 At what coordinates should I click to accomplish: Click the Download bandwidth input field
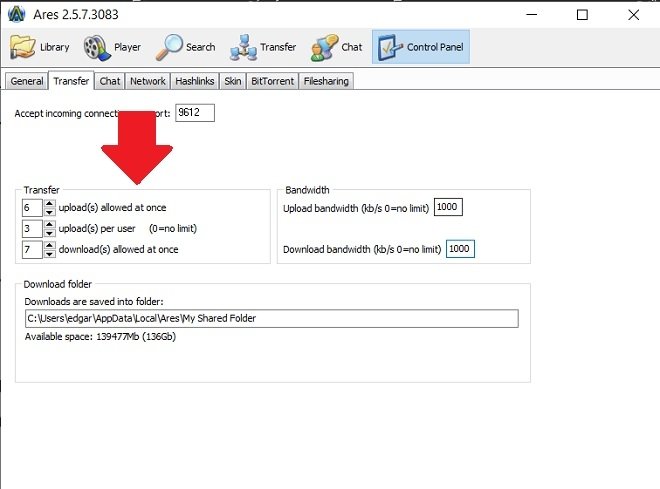(x=460, y=249)
